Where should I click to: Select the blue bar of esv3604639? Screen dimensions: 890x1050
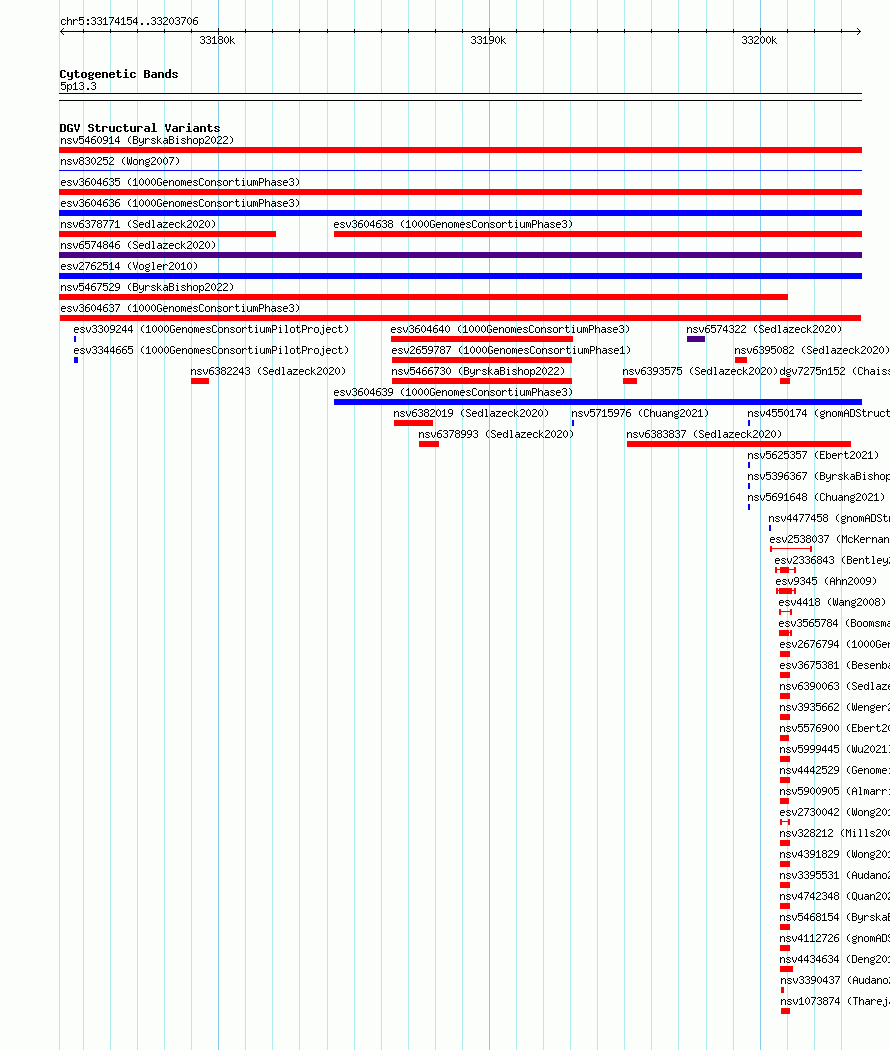pyautogui.click(x=597, y=402)
